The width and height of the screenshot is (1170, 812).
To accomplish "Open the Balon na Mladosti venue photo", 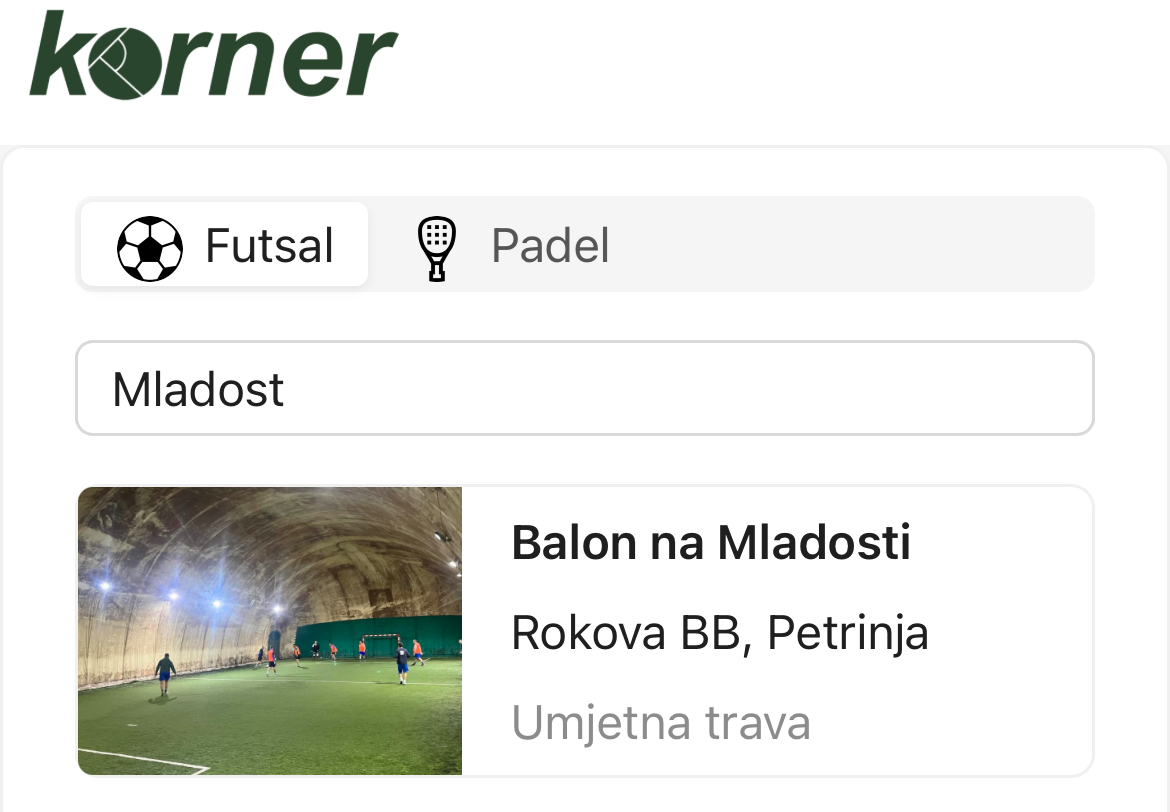I will [x=270, y=631].
